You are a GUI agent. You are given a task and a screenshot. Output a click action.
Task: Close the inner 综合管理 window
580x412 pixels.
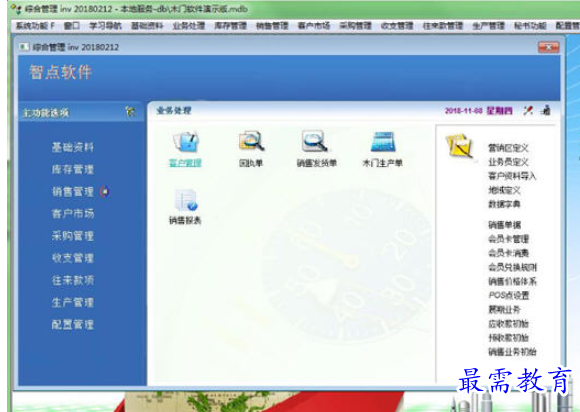pyautogui.click(x=548, y=47)
